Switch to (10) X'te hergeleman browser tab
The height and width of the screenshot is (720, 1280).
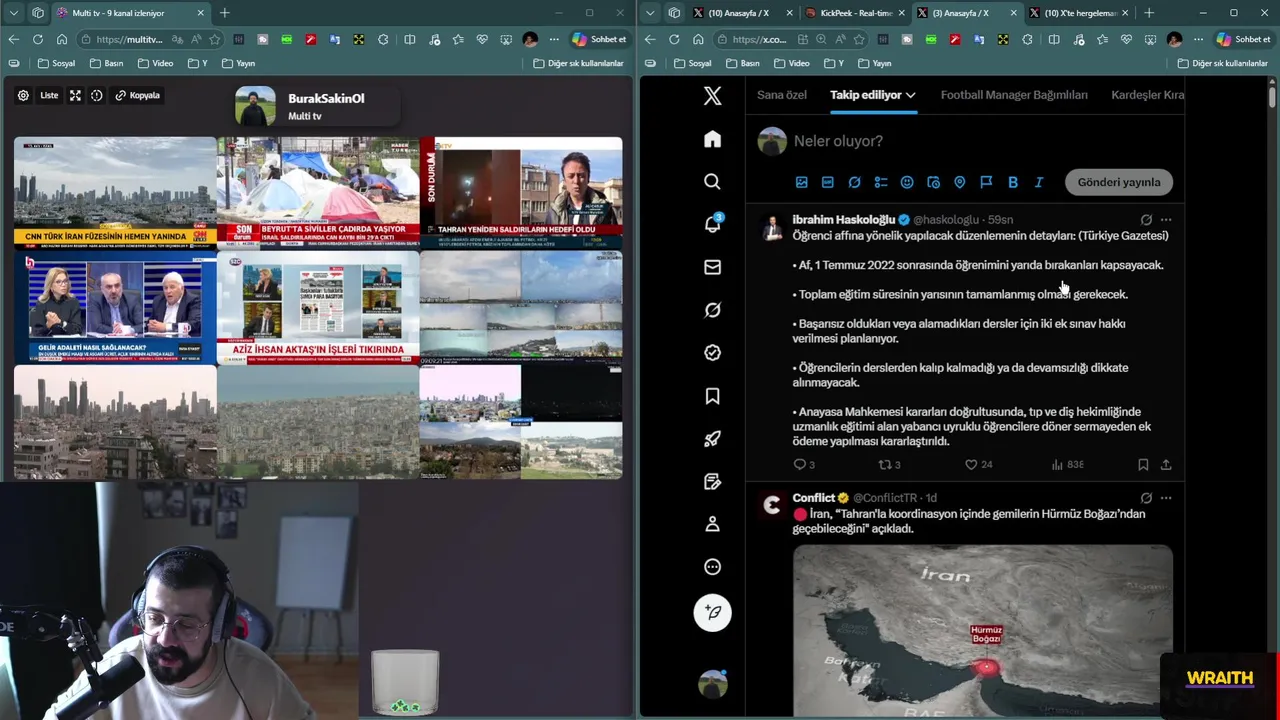1081,13
